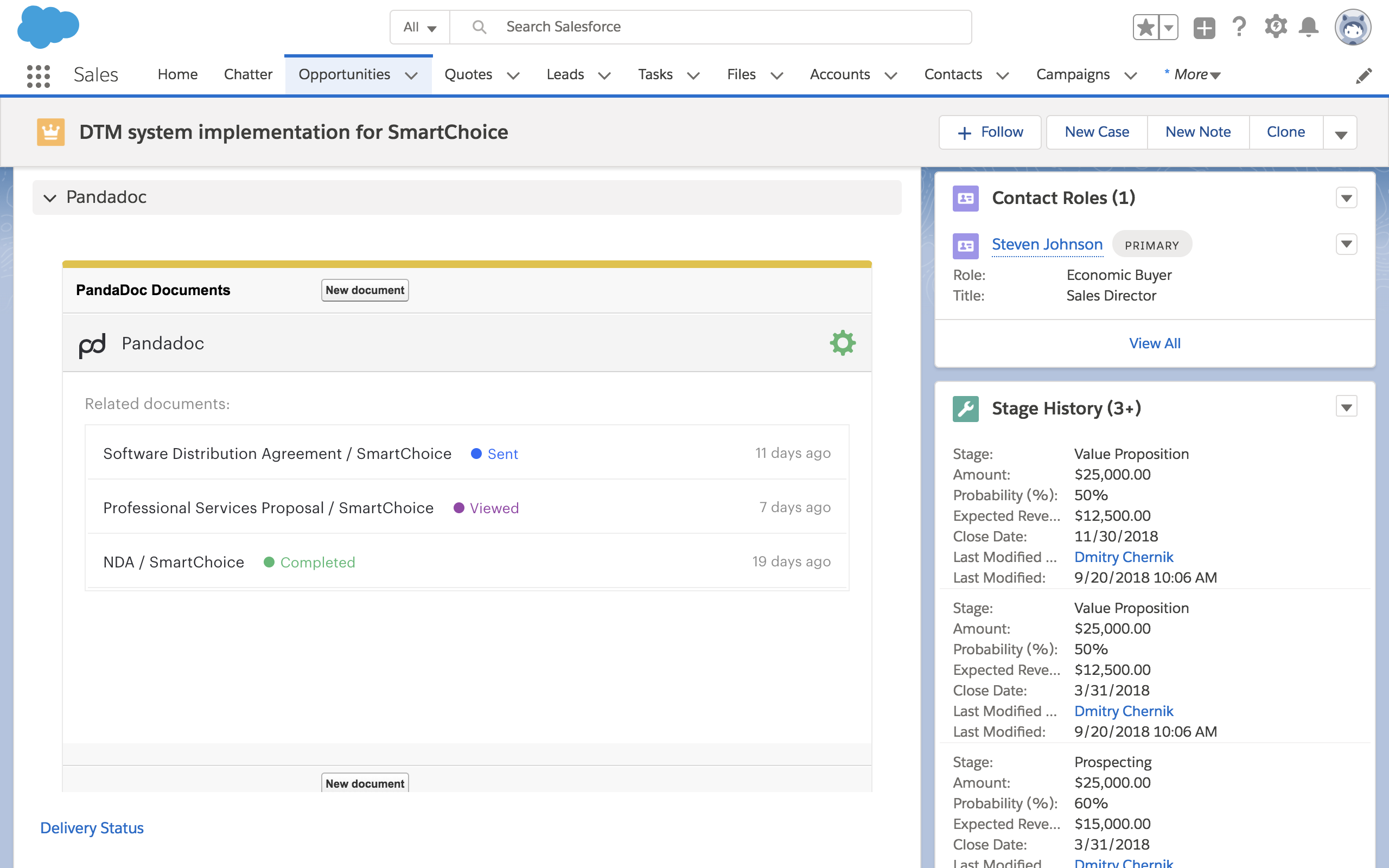Click the Steven Johnson contact icon

click(965, 246)
